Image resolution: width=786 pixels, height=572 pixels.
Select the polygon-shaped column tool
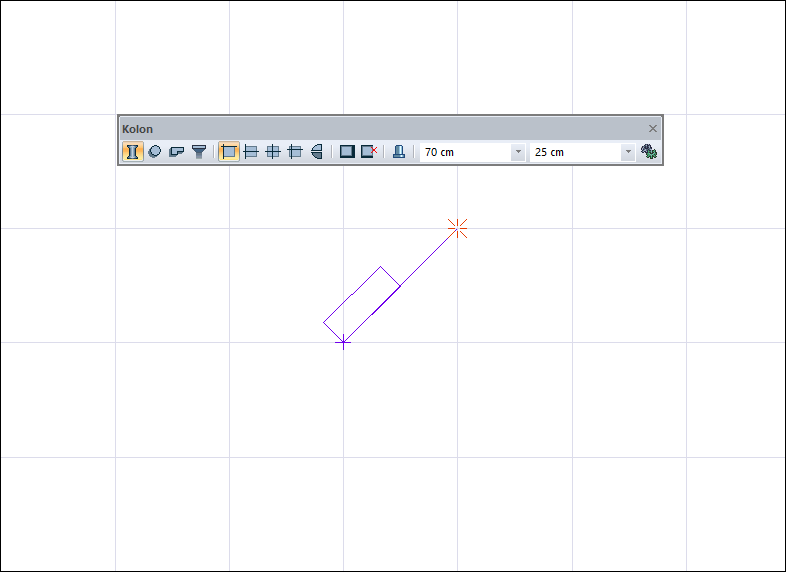click(177, 151)
